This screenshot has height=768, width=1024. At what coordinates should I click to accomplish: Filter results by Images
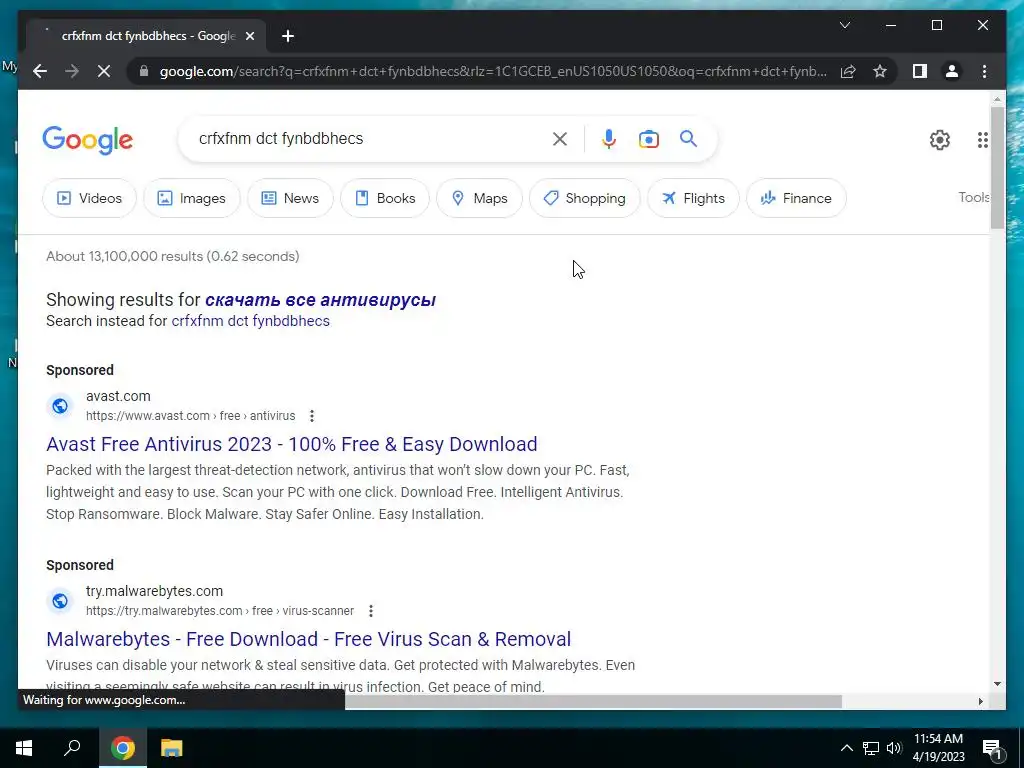point(191,198)
